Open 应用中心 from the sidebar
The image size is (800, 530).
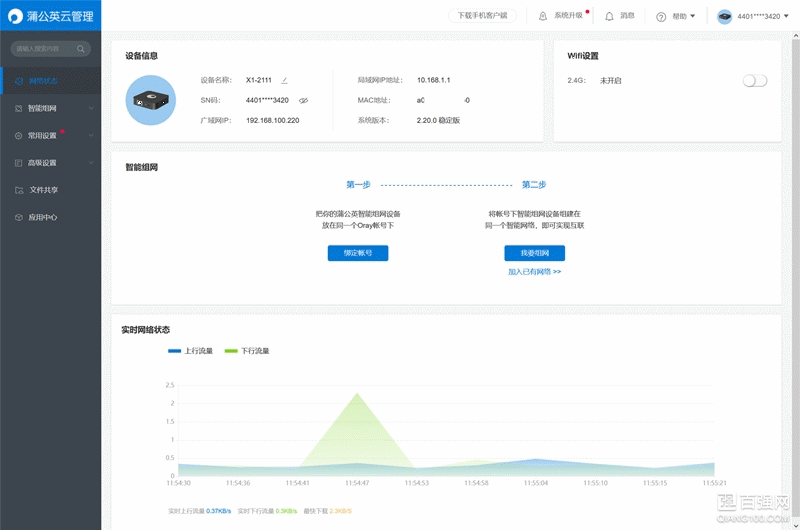(43, 217)
